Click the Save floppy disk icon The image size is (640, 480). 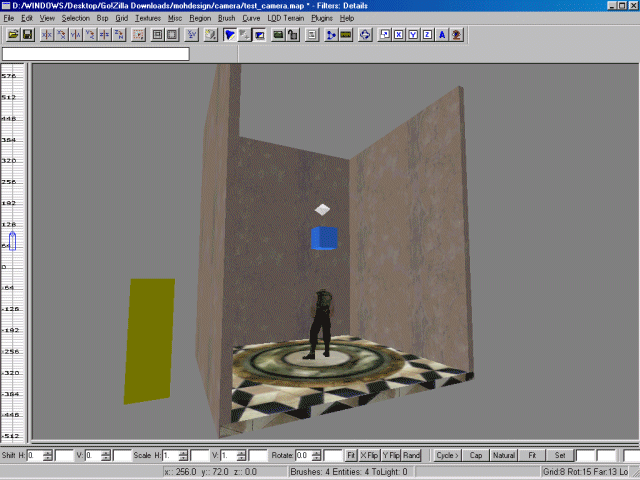[28, 35]
